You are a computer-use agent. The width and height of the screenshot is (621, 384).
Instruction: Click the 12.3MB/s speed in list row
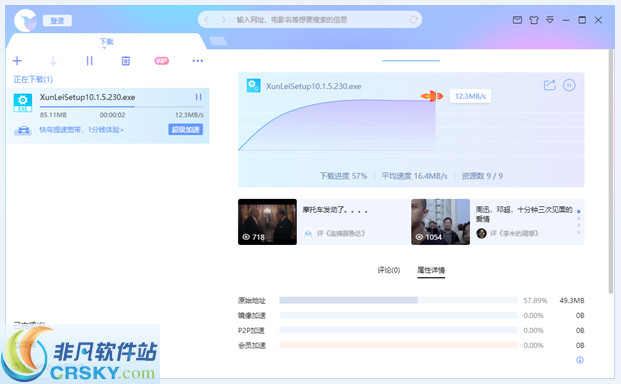pyautogui.click(x=189, y=115)
